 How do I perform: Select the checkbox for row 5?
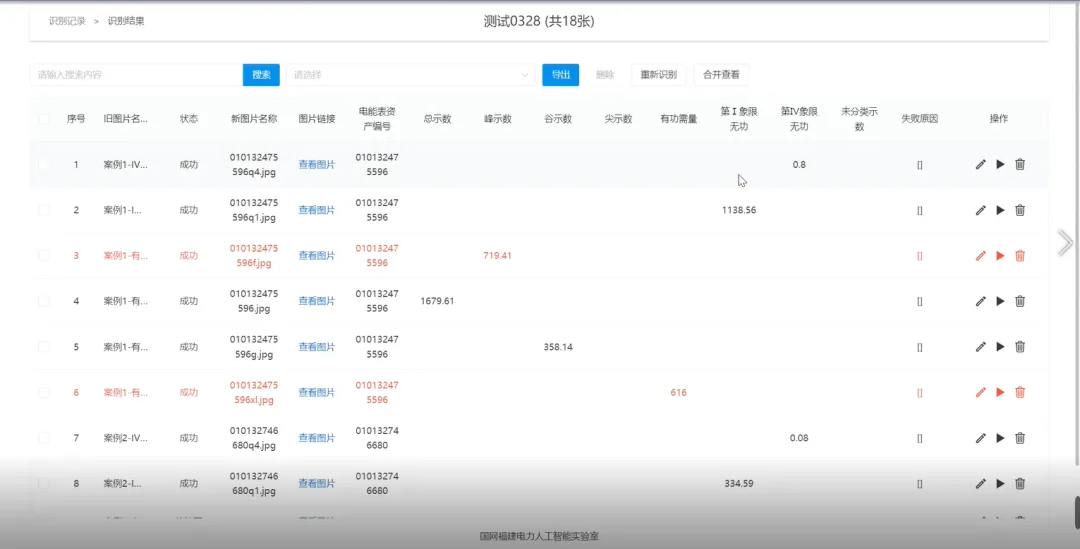coord(43,347)
